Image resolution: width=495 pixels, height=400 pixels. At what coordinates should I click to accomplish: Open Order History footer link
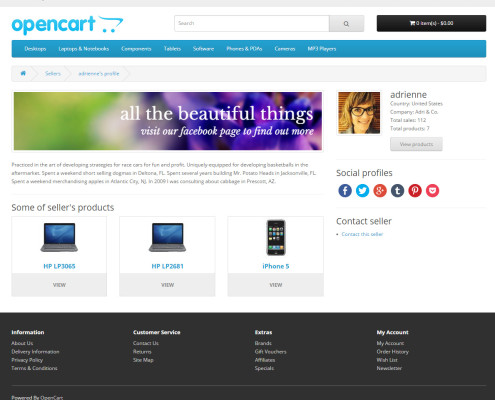coord(392,352)
